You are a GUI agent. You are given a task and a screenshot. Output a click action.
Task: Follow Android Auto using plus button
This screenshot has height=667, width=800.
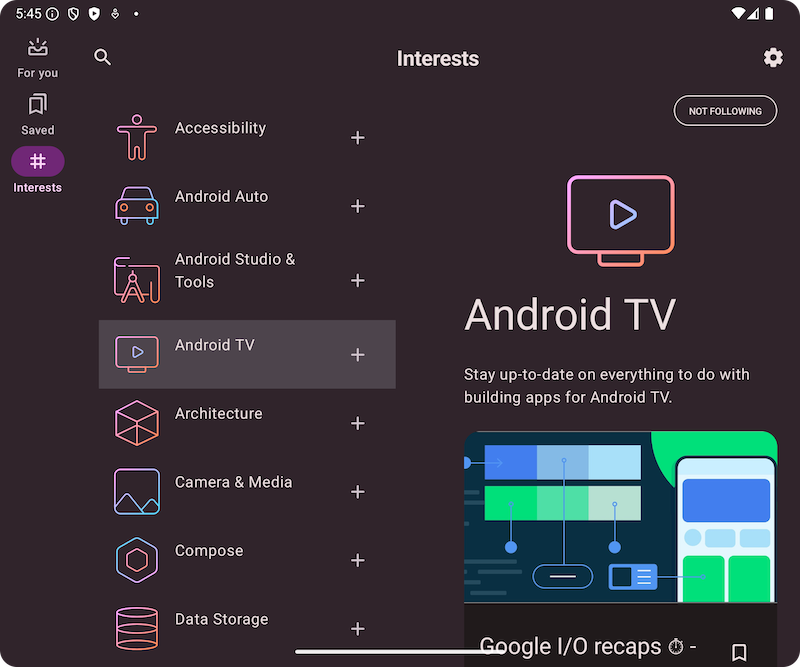coord(358,206)
